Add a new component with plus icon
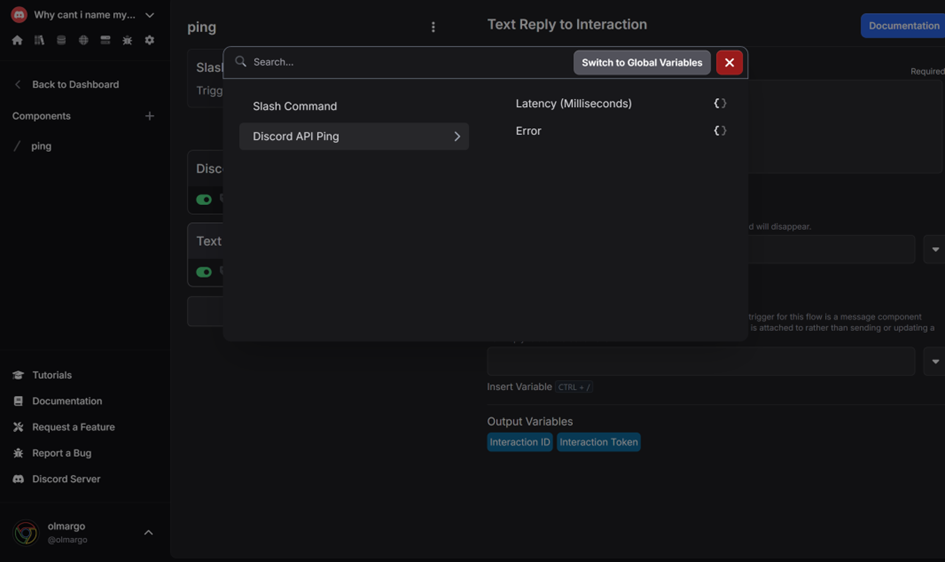The image size is (945, 562). (x=149, y=116)
